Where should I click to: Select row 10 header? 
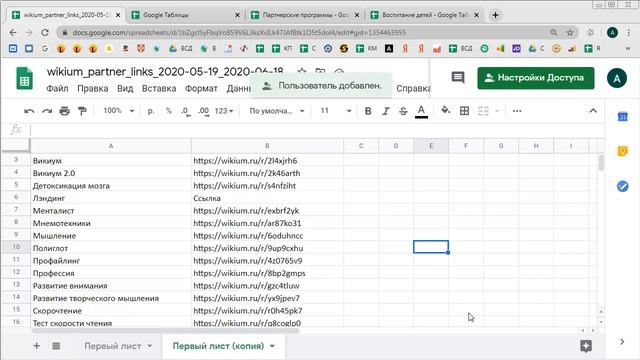pos(16,247)
